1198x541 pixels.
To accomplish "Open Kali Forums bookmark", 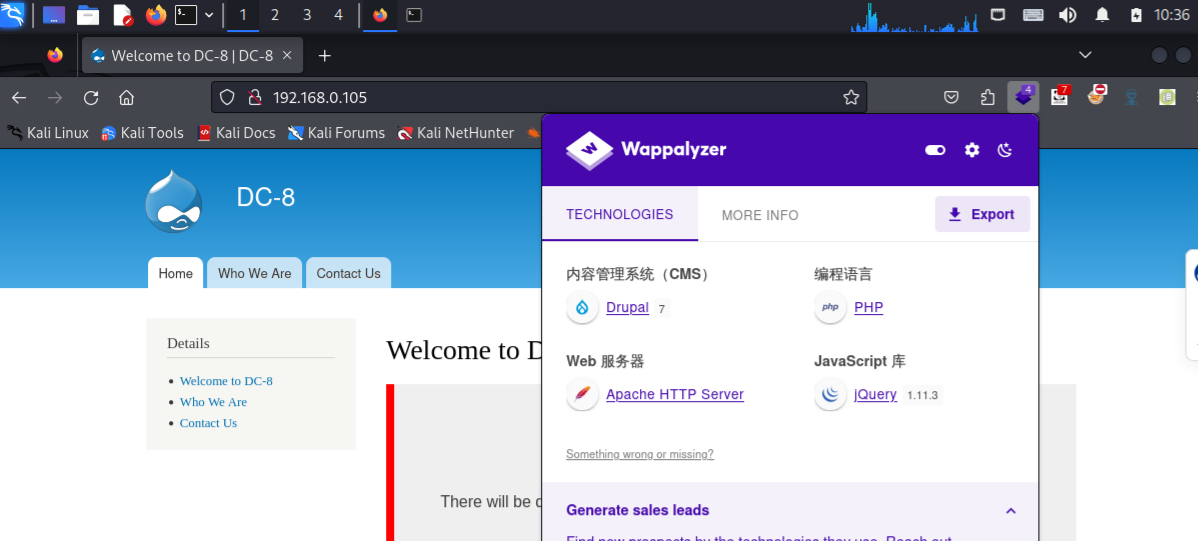I will click(336, 133).
